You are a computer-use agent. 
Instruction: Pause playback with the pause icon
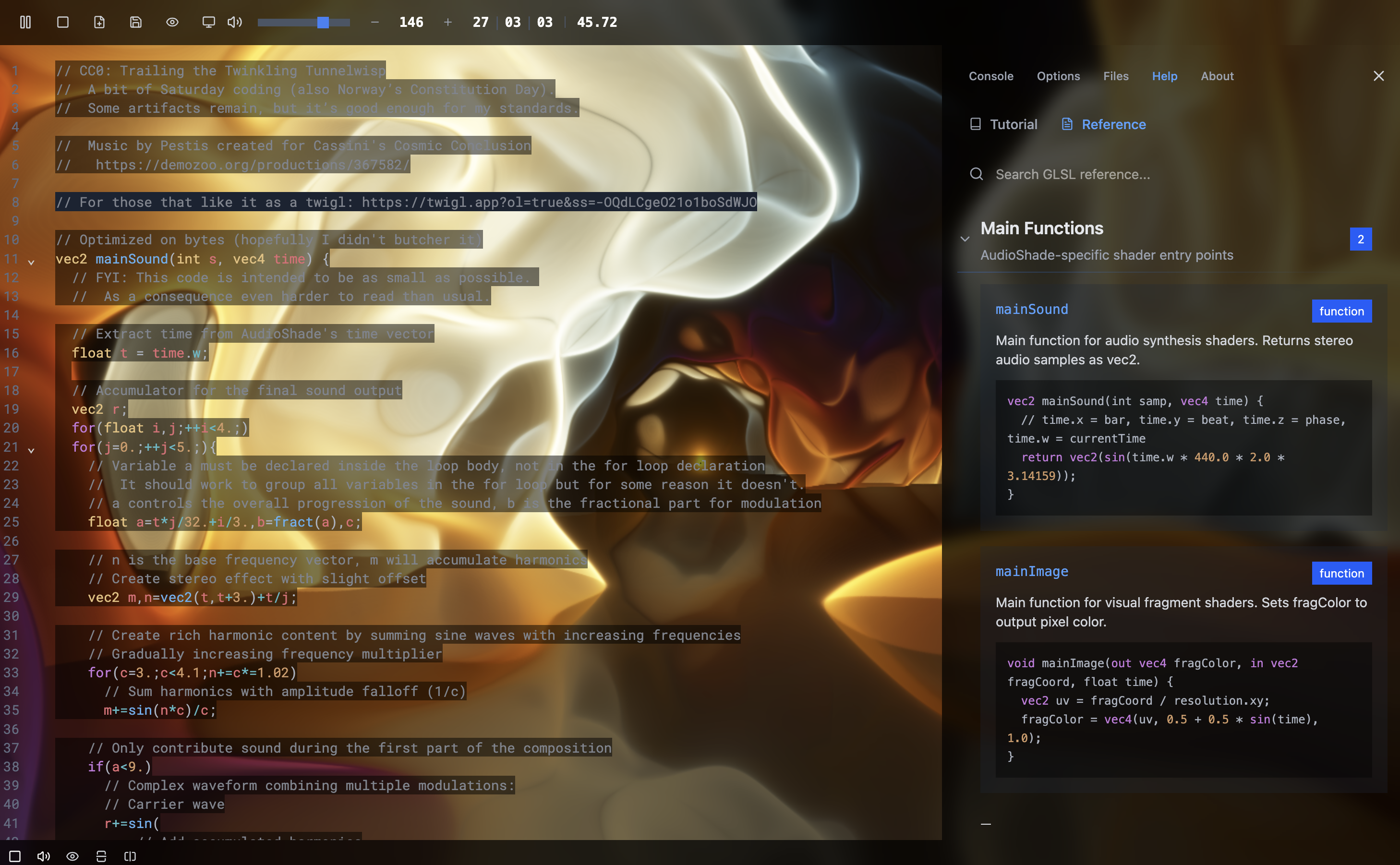coord(25,22)
